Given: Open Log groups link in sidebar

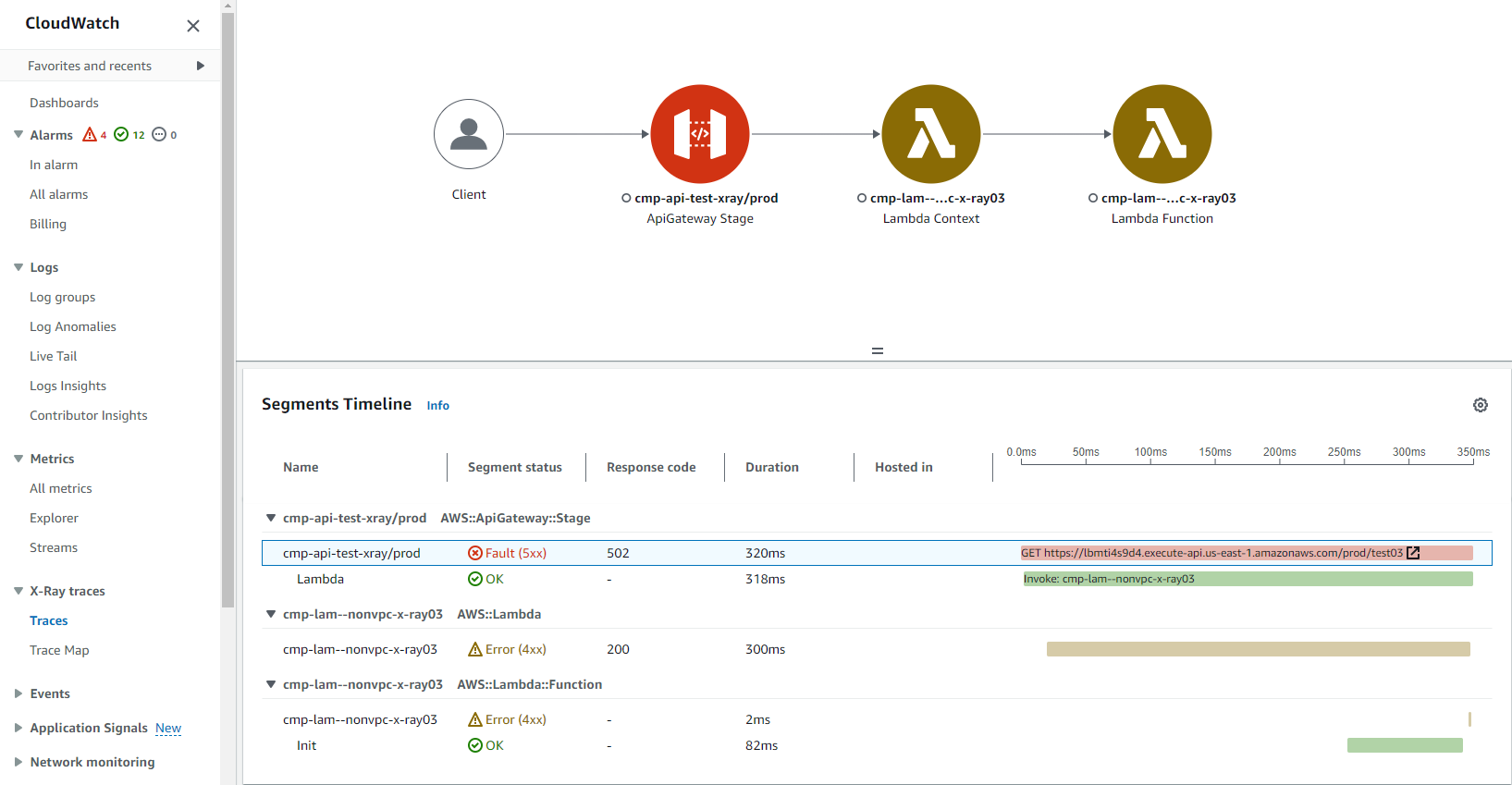Looking at the screenshot, I should tap(62, 297).
